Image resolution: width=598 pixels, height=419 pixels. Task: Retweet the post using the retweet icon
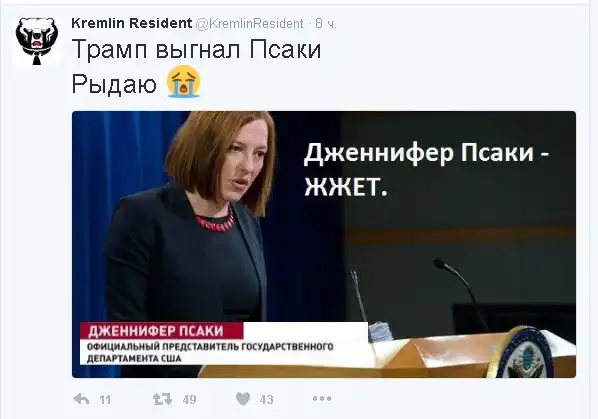[x=162, y=399]
